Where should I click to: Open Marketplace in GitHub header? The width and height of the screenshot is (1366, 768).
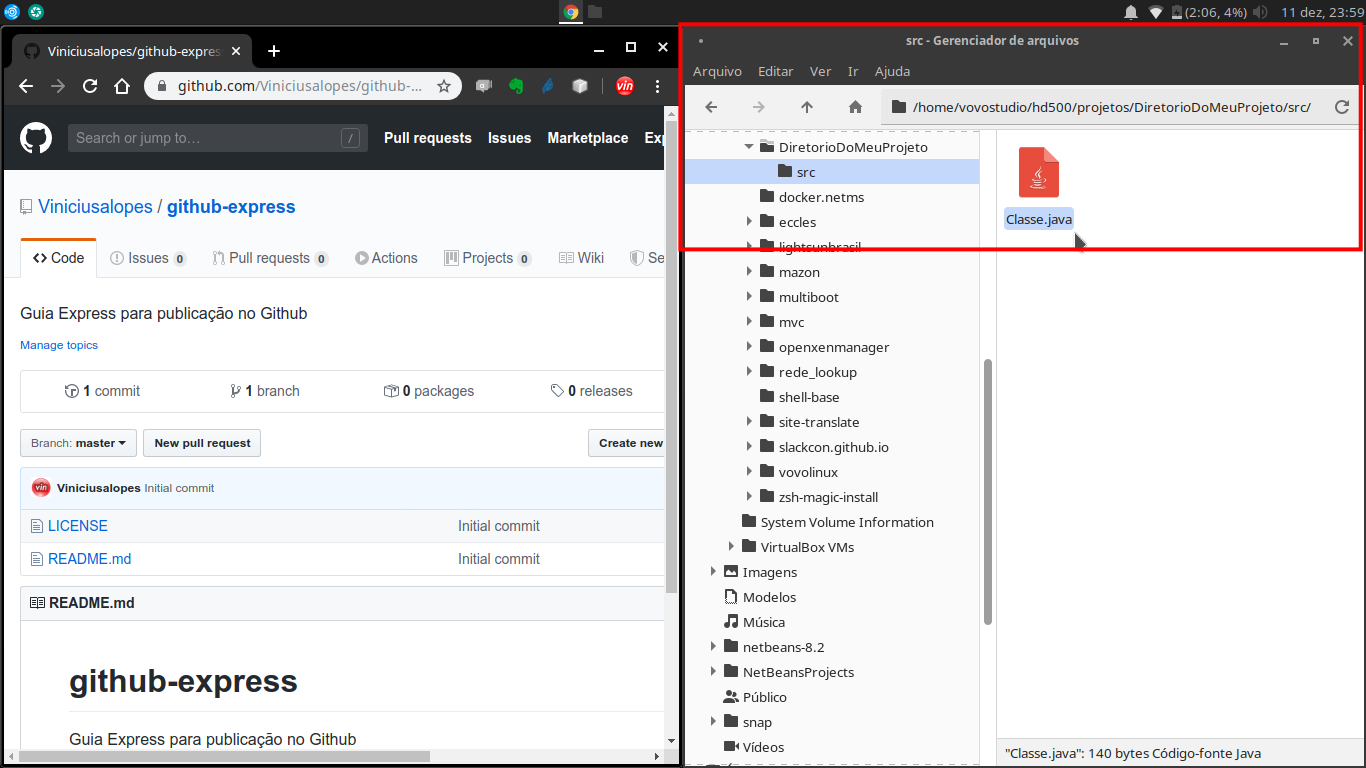(588, 138)
